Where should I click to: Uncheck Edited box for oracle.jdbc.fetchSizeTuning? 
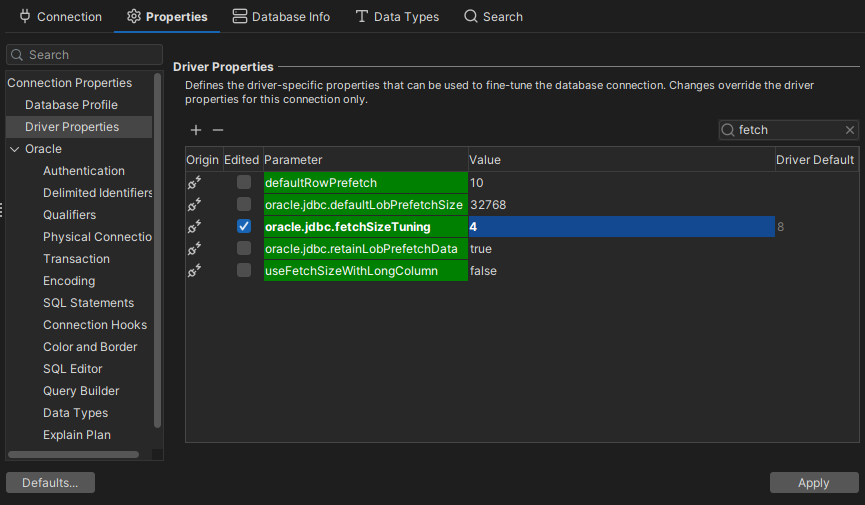pos(244,227)
